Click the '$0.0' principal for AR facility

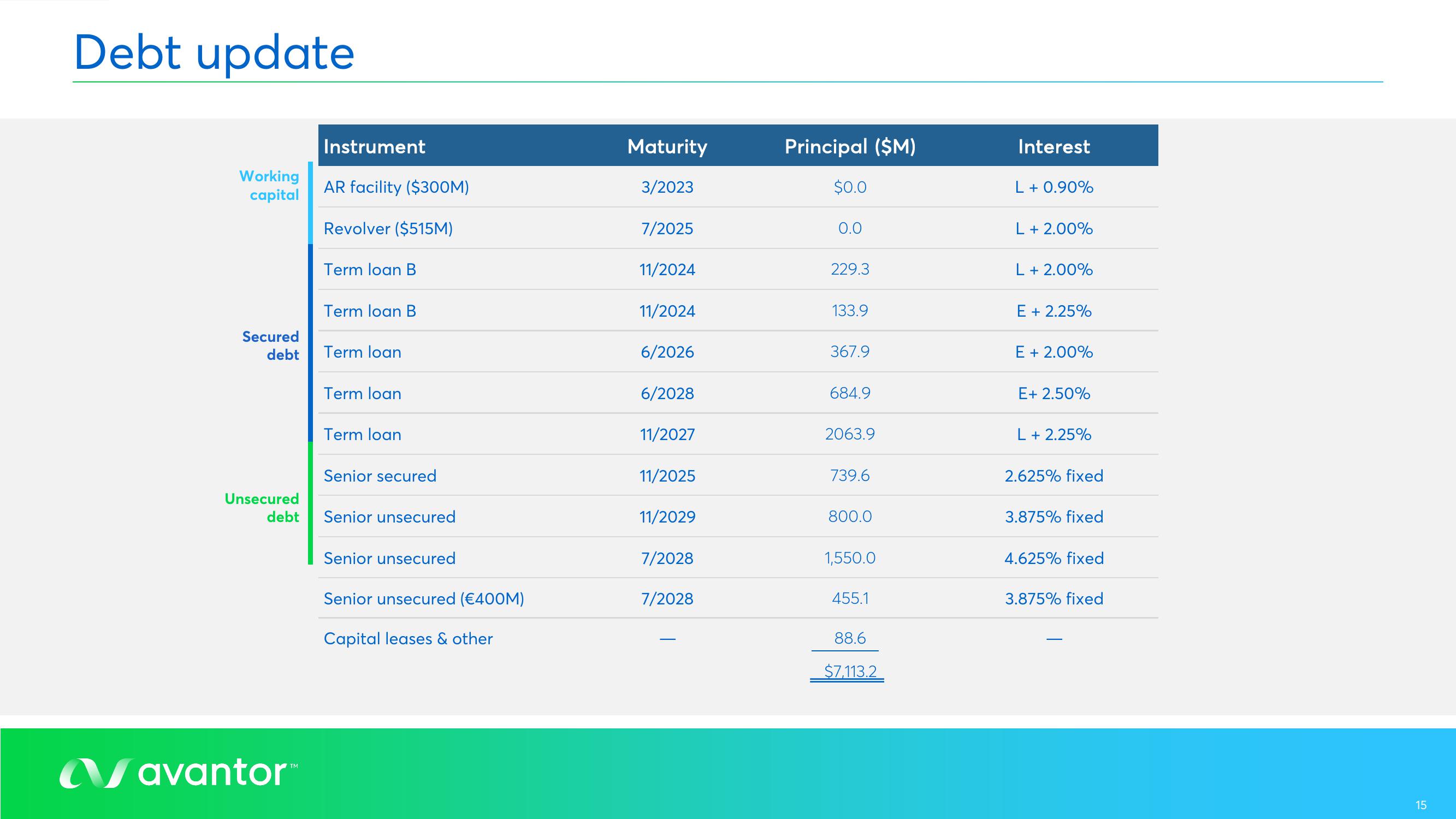[x=850, y=187]
